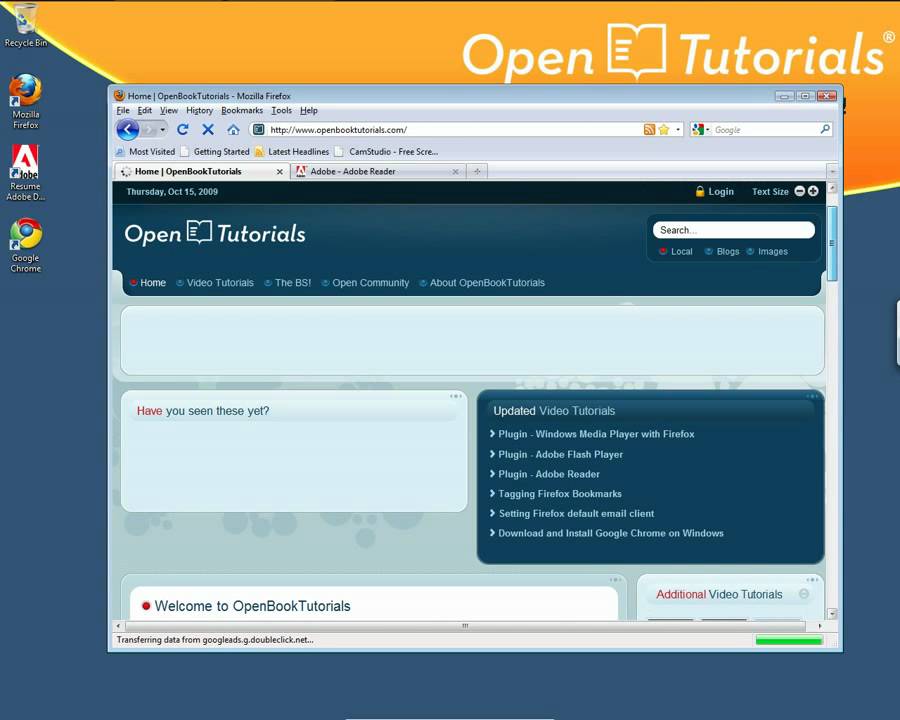The height and width of the screenshot is (720, 900).
Task: Click the address bar URL field
Action: pos(453,130)
